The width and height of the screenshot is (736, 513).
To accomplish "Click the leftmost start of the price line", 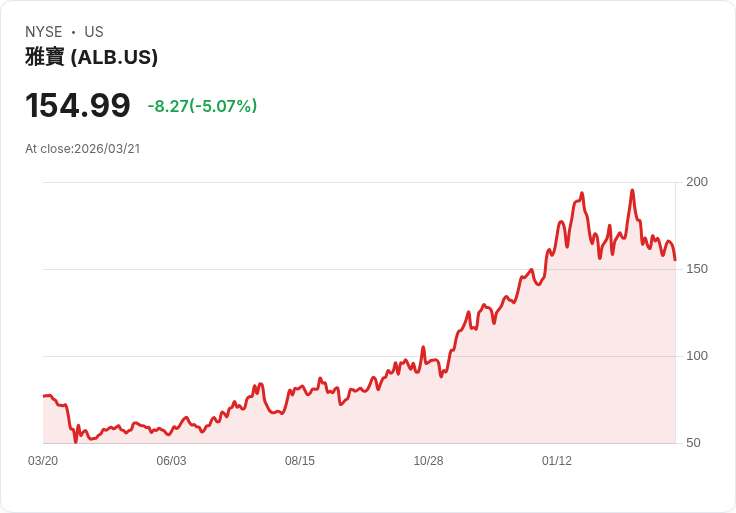I will click(x=44, y=397).
